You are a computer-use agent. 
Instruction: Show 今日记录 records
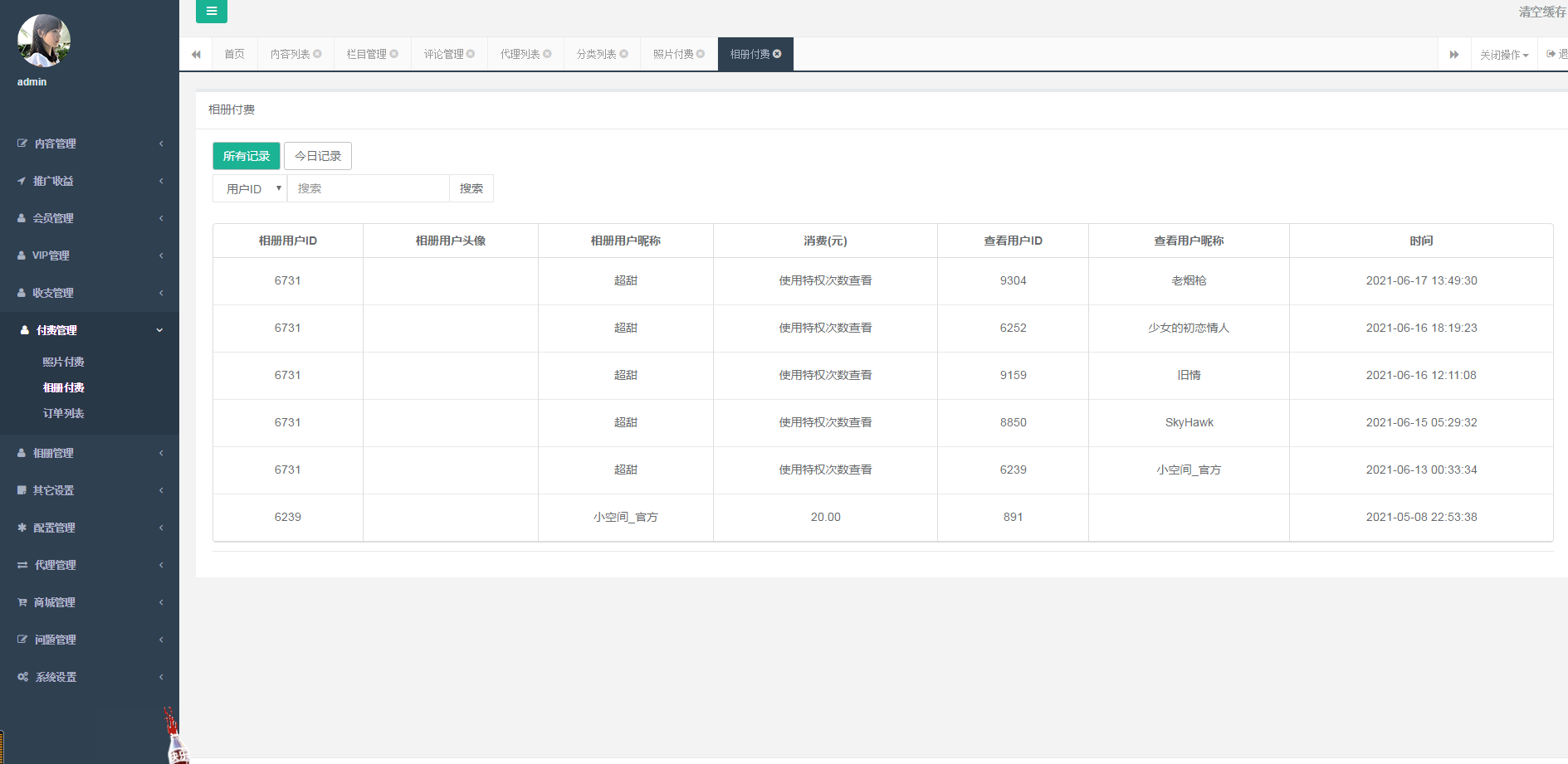318,156
